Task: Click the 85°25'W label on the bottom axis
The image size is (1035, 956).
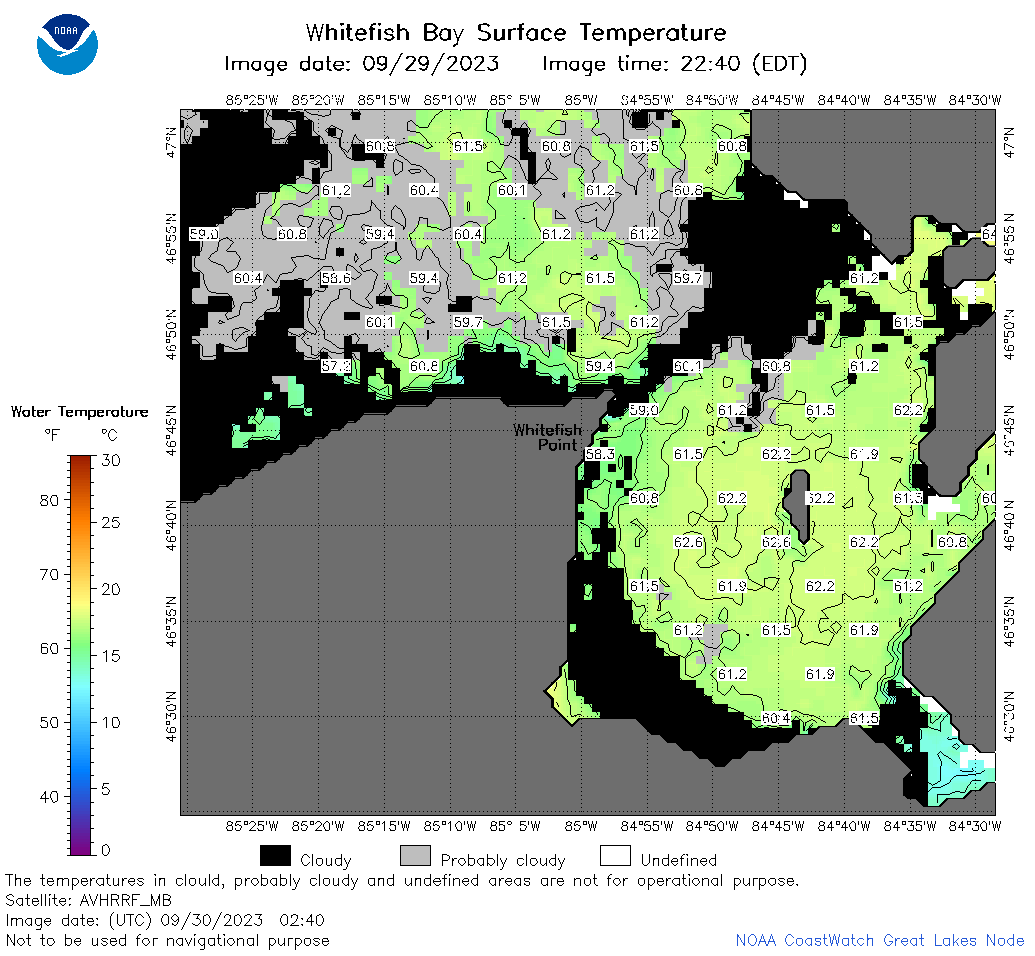Action: point(251,826)
